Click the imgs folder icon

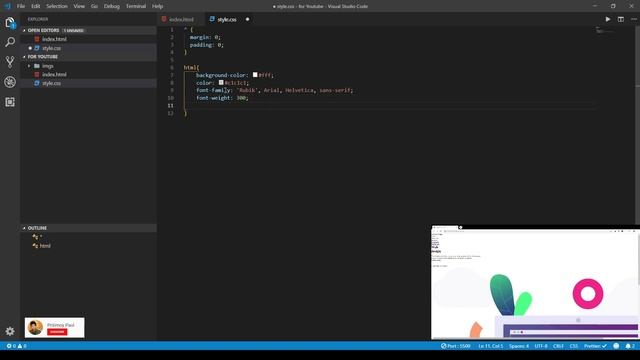[x=37, y=66]
